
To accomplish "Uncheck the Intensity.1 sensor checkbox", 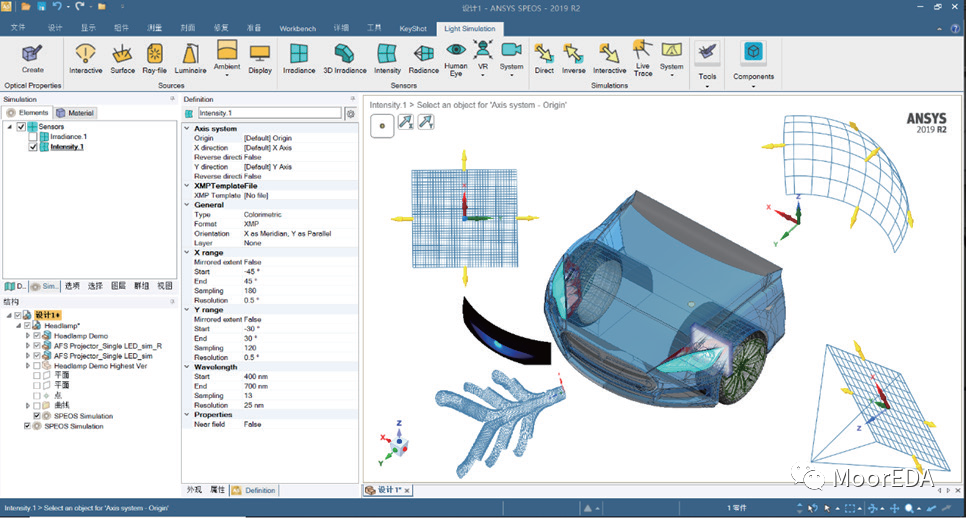I will (x=33, y=147).
